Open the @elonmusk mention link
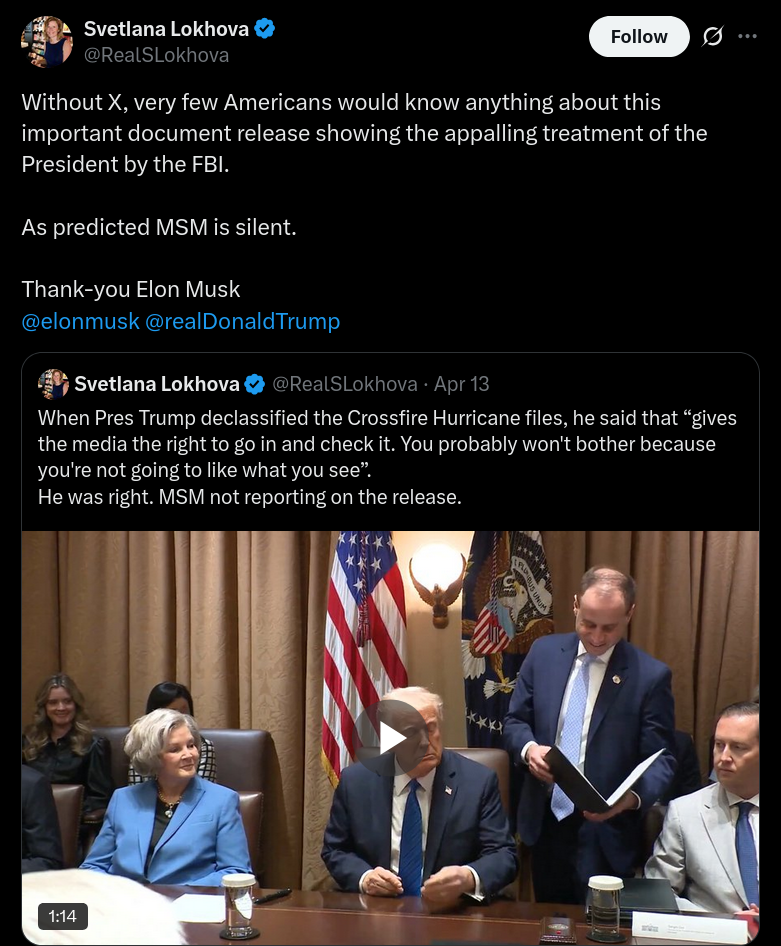This screenshot has width=781, height=946. (x=80, y=321)
